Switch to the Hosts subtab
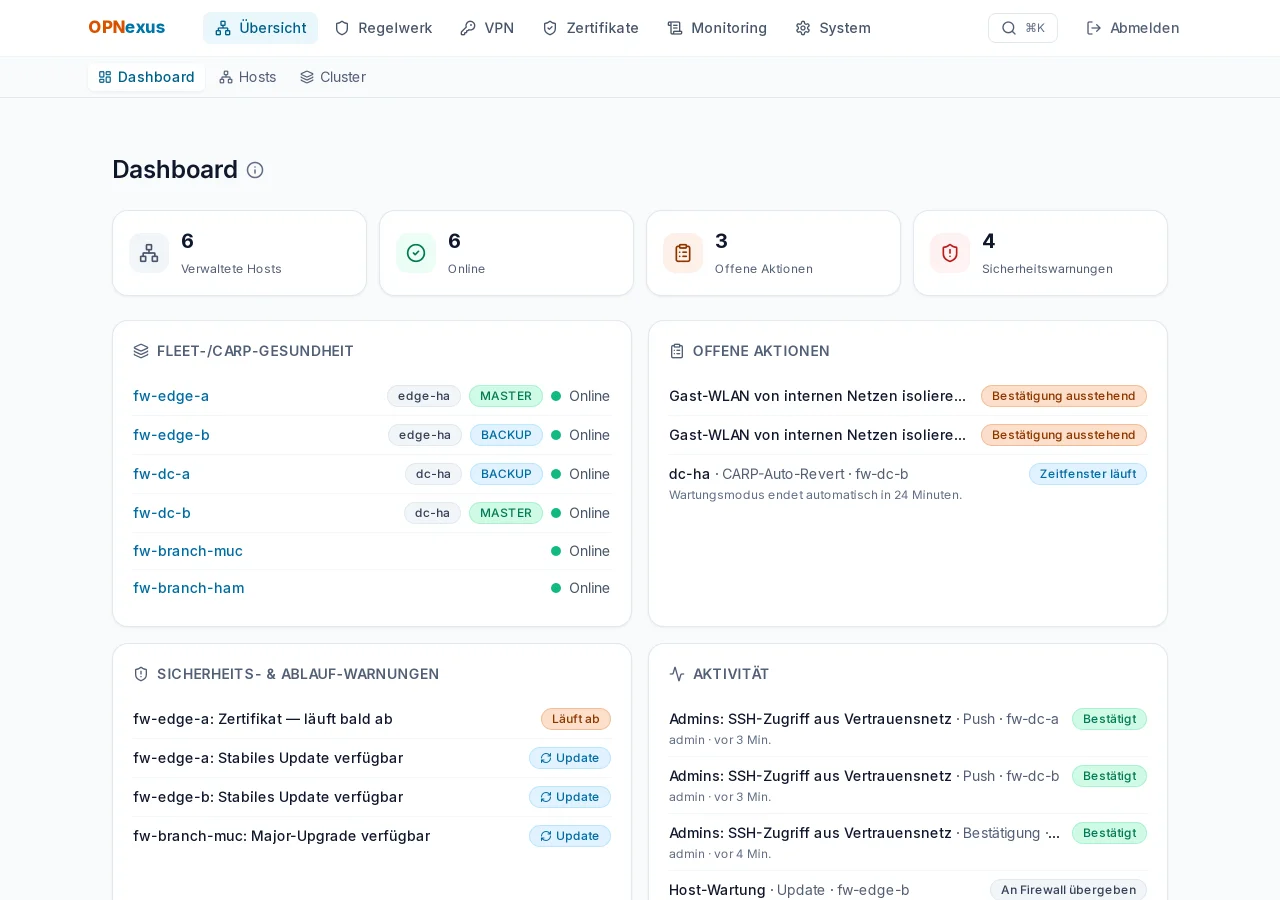This screenshot has width=1280, height=900. [248, 77]
